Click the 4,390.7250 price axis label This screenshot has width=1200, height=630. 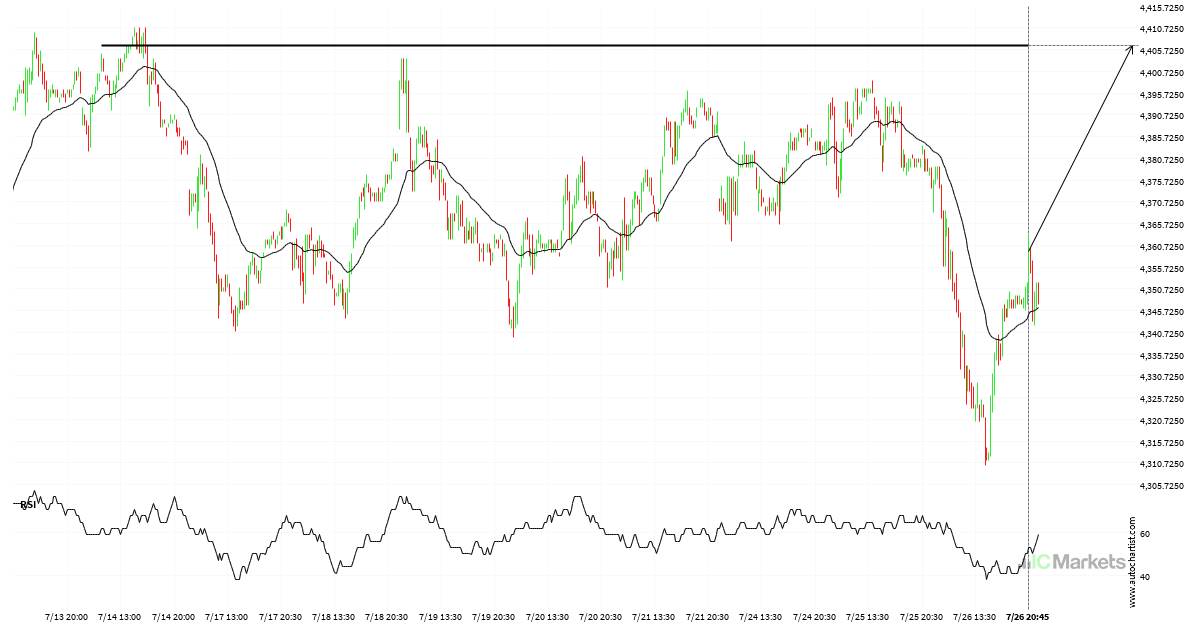[1162, 117]
